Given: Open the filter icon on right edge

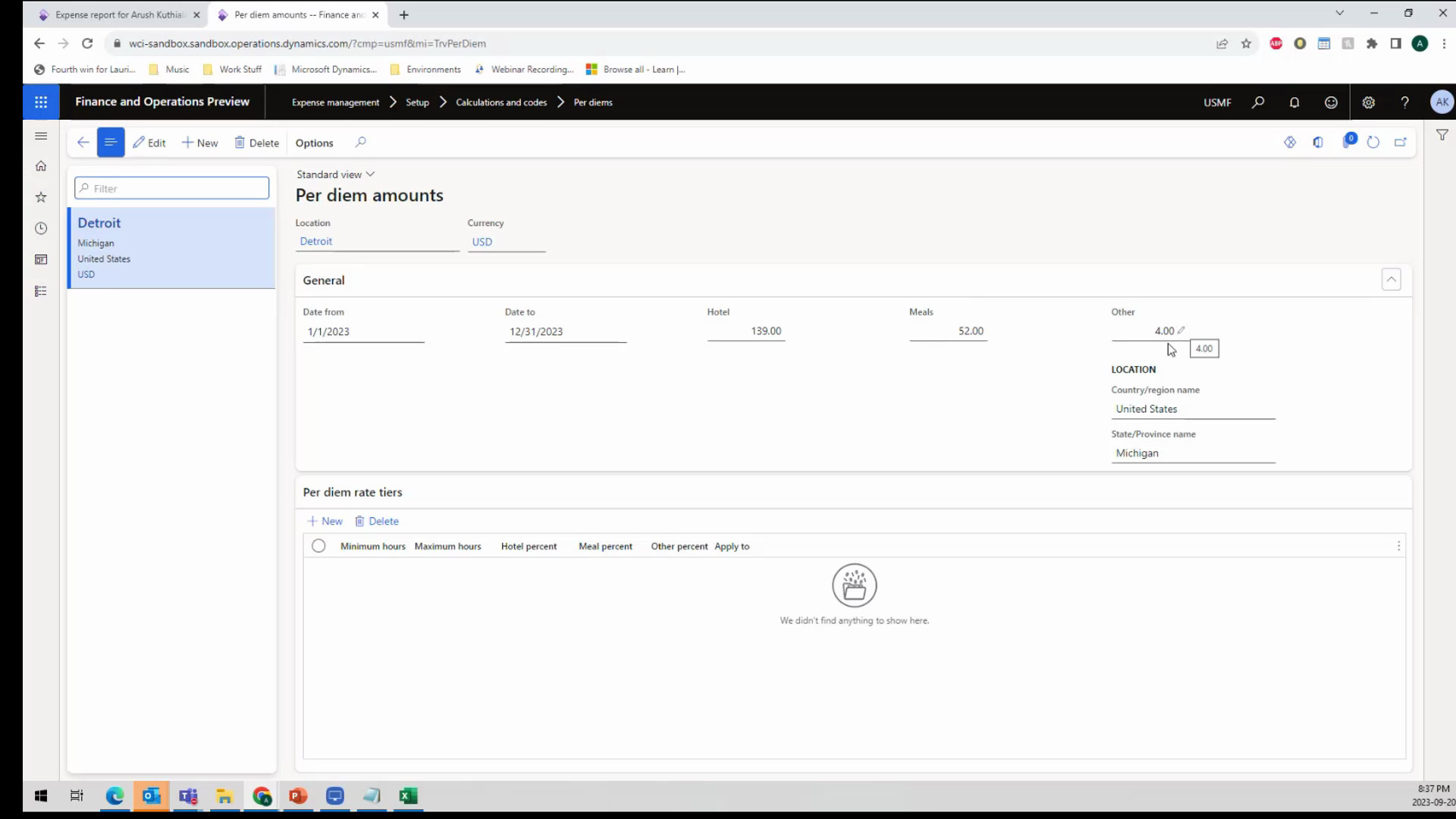Looking at the screenshot, I should point(1442,135).
